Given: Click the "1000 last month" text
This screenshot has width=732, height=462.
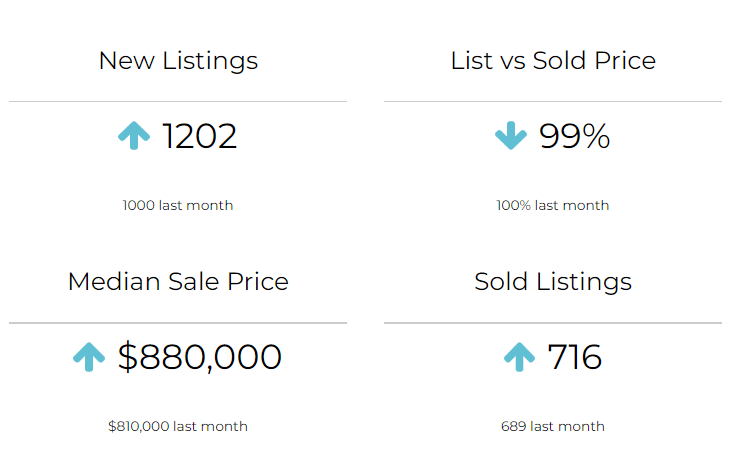Looking at the screenshot, I should click(178, 205).
